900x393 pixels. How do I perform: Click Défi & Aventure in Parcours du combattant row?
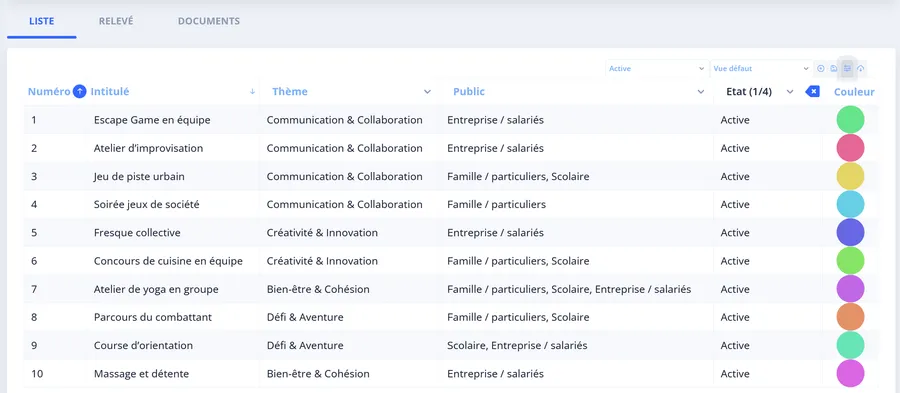point(305,317)
